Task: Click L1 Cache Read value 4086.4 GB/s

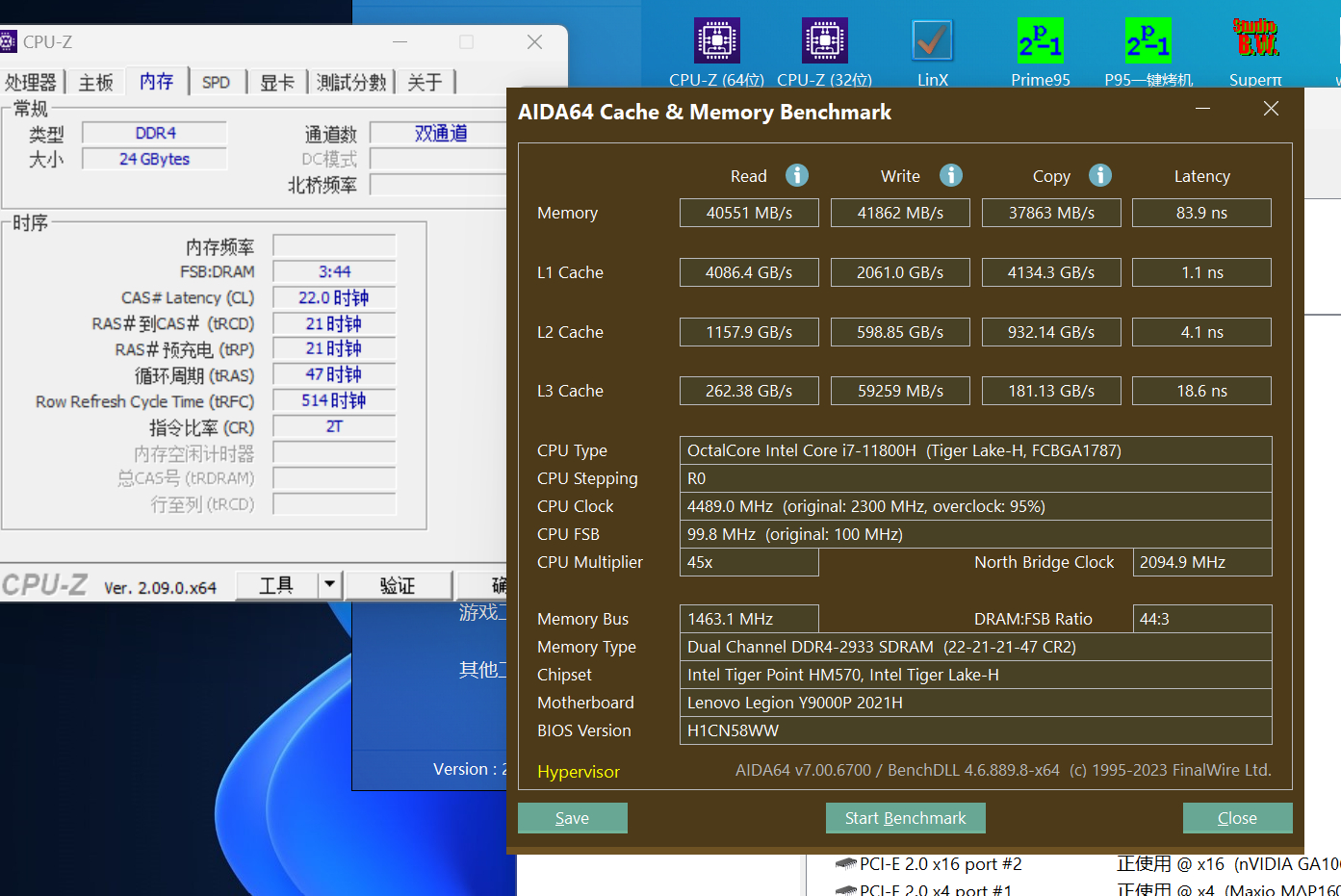Action: [749, 272]
